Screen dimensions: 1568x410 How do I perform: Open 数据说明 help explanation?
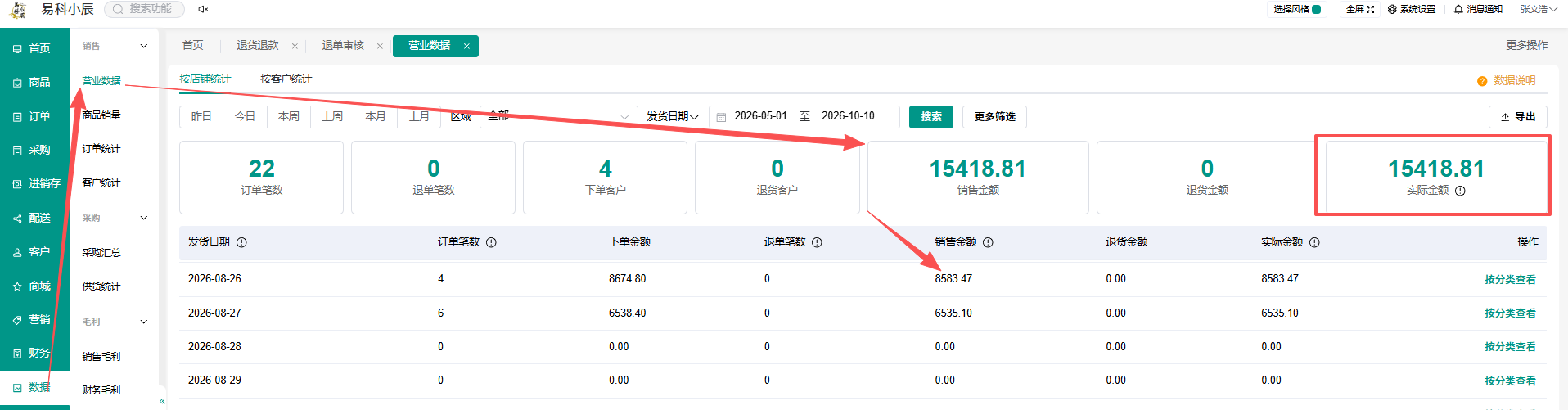tap(1506, 80)
